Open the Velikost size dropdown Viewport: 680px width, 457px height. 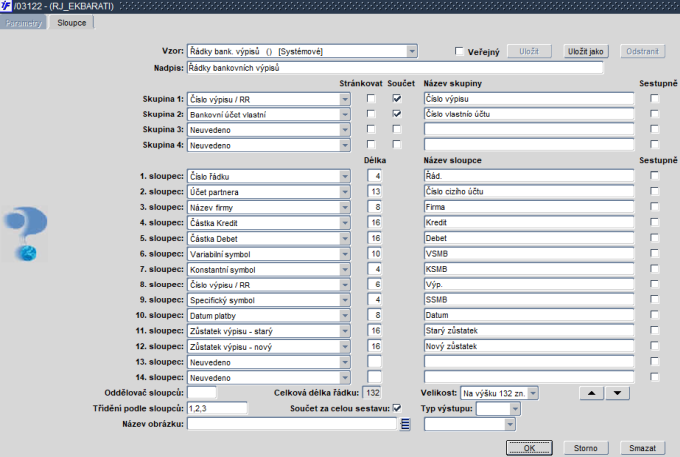(x=532, y=393)
